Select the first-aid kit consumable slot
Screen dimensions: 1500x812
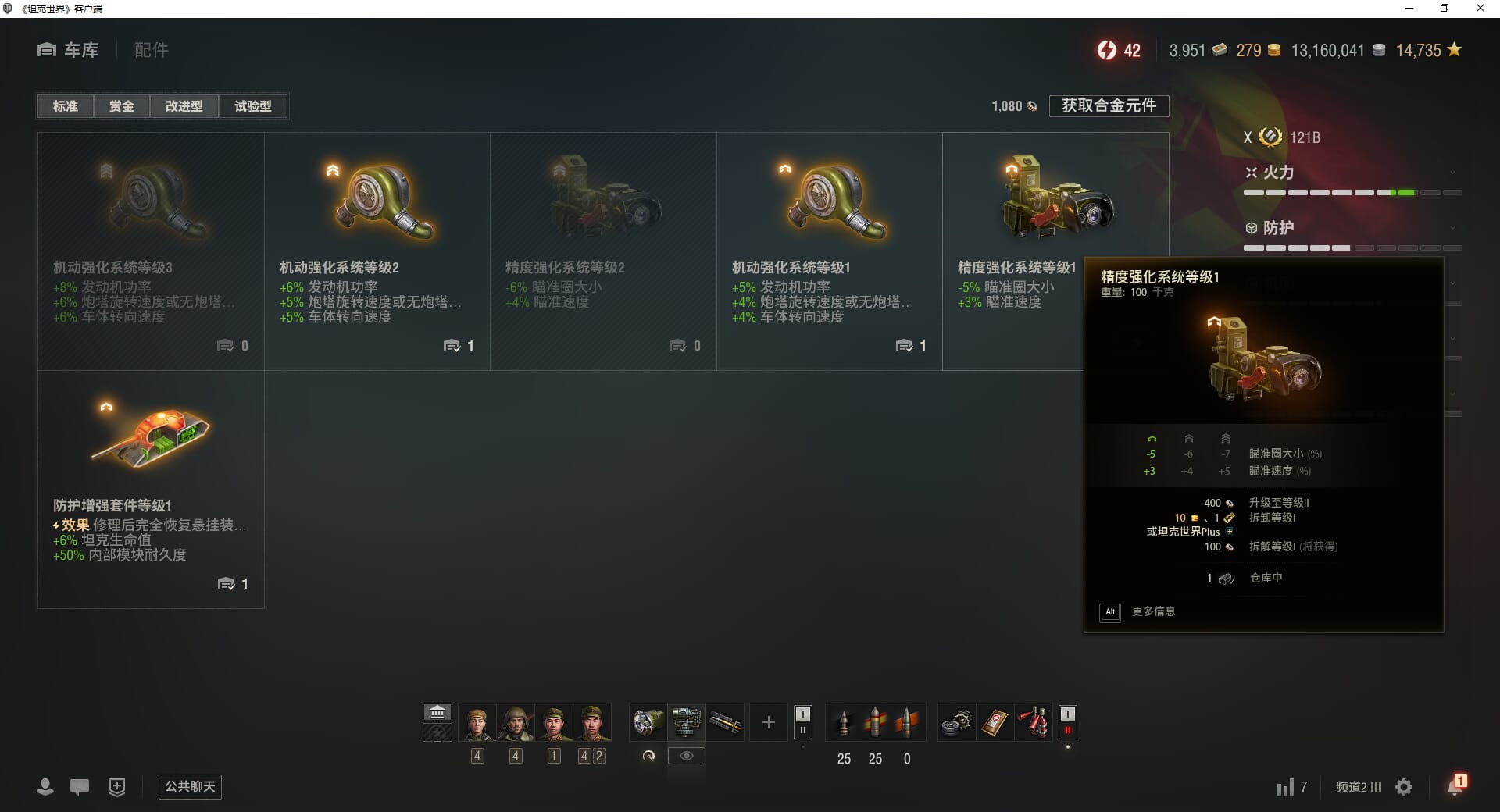995,722
